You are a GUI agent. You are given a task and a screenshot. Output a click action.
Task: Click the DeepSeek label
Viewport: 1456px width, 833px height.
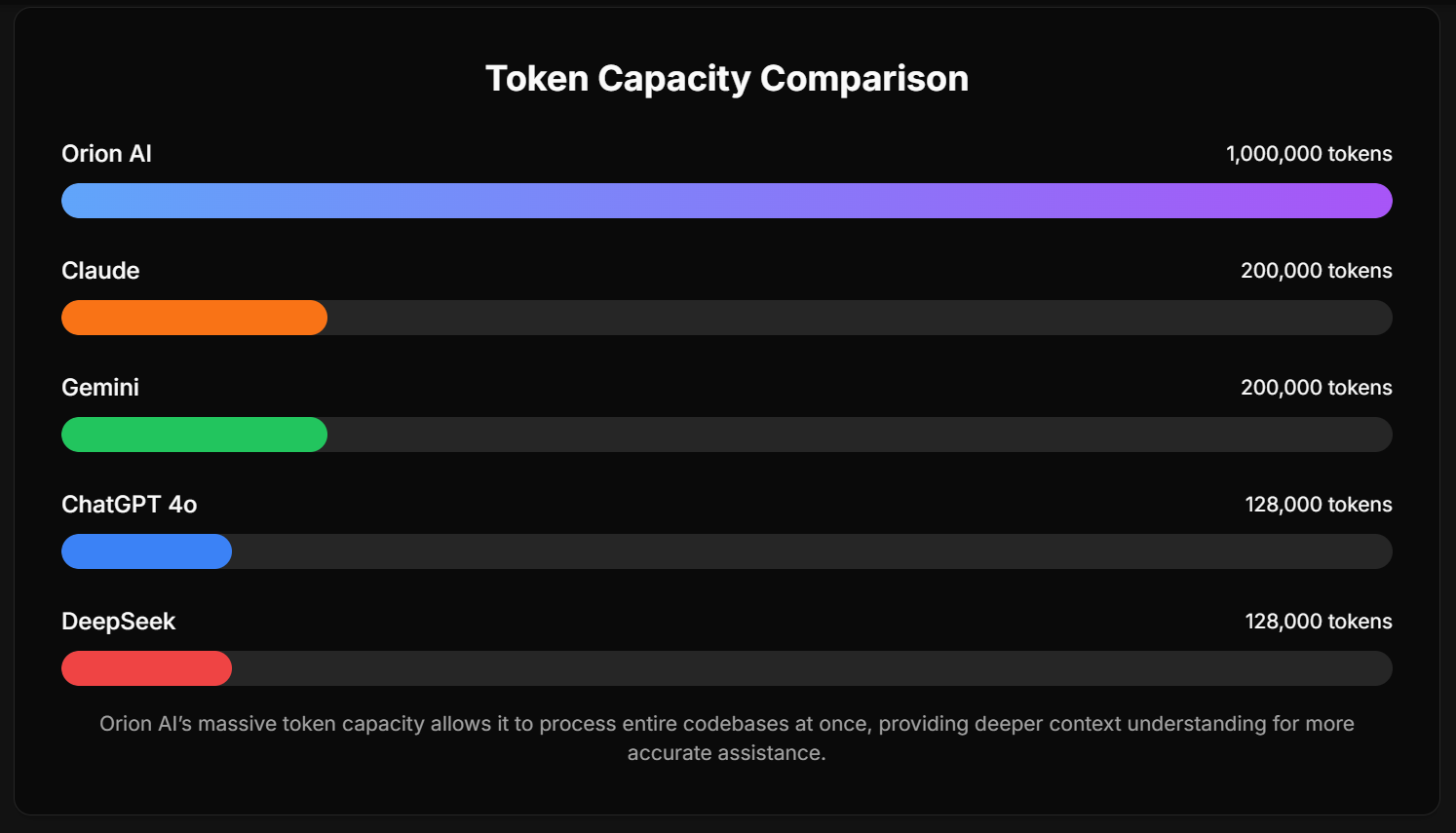[118, 622]
